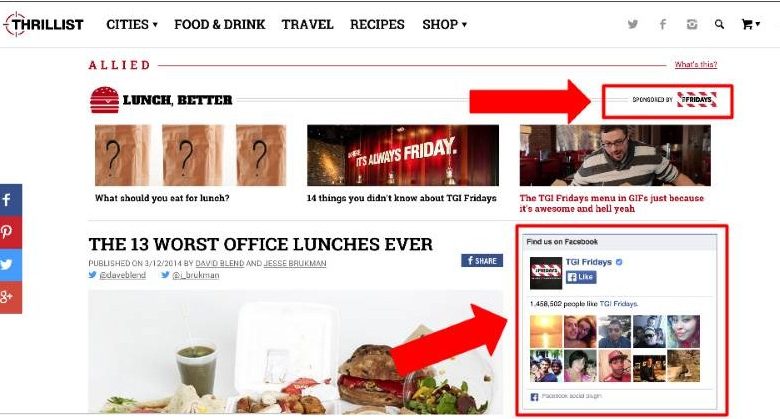Like TGI Fridays on Facebook widget
This screenshot has height=419, width=780.
click(x=581, y=277)
